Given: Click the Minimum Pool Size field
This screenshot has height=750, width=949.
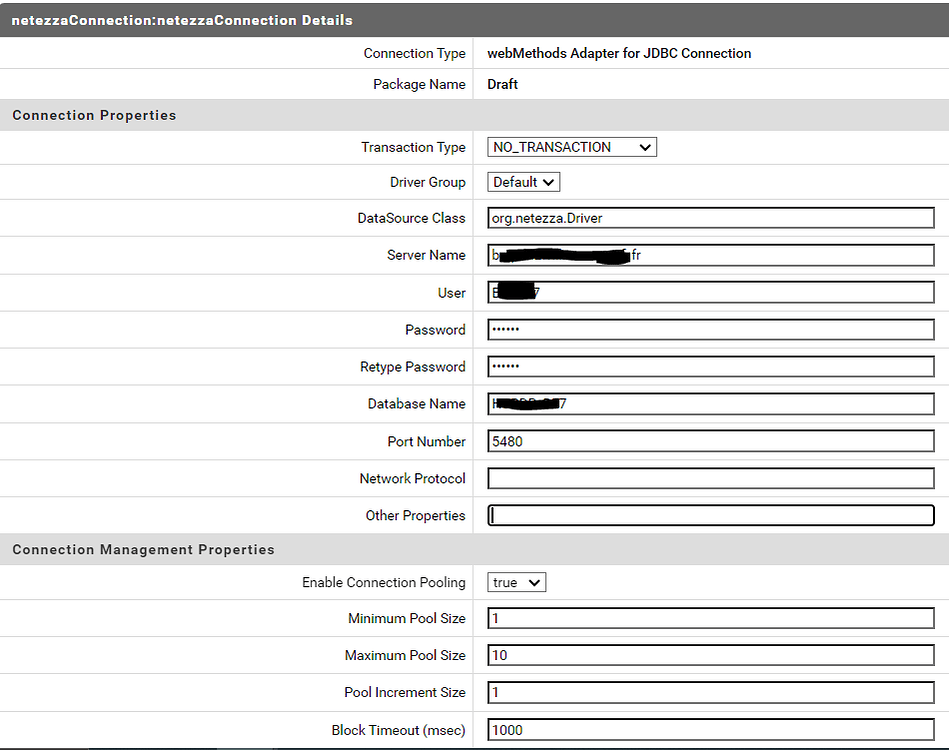Looking at the screenshot, I should pos(710,618).
